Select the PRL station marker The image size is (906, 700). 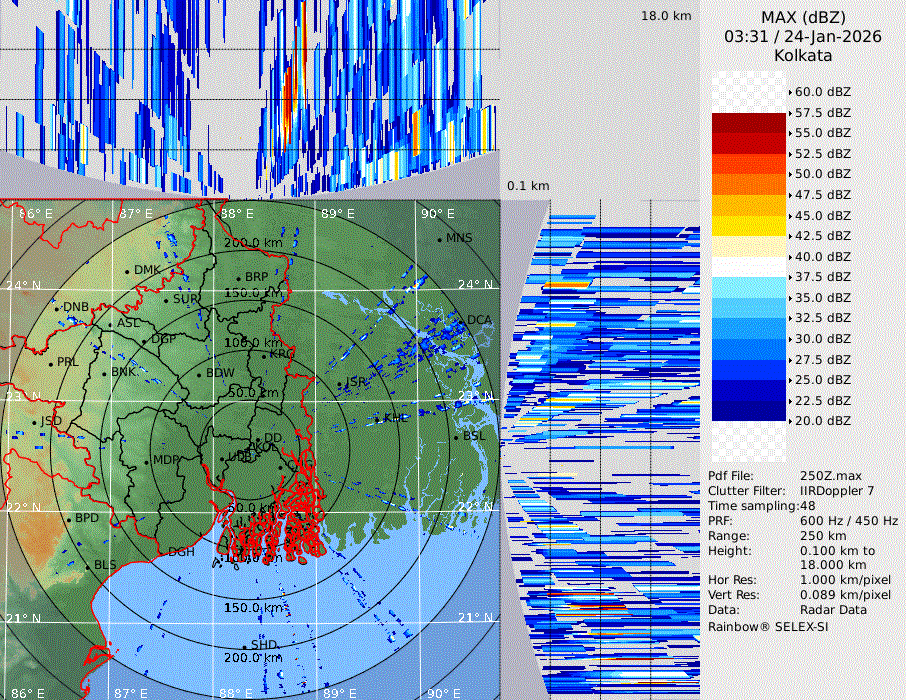[x=51, y=363]
